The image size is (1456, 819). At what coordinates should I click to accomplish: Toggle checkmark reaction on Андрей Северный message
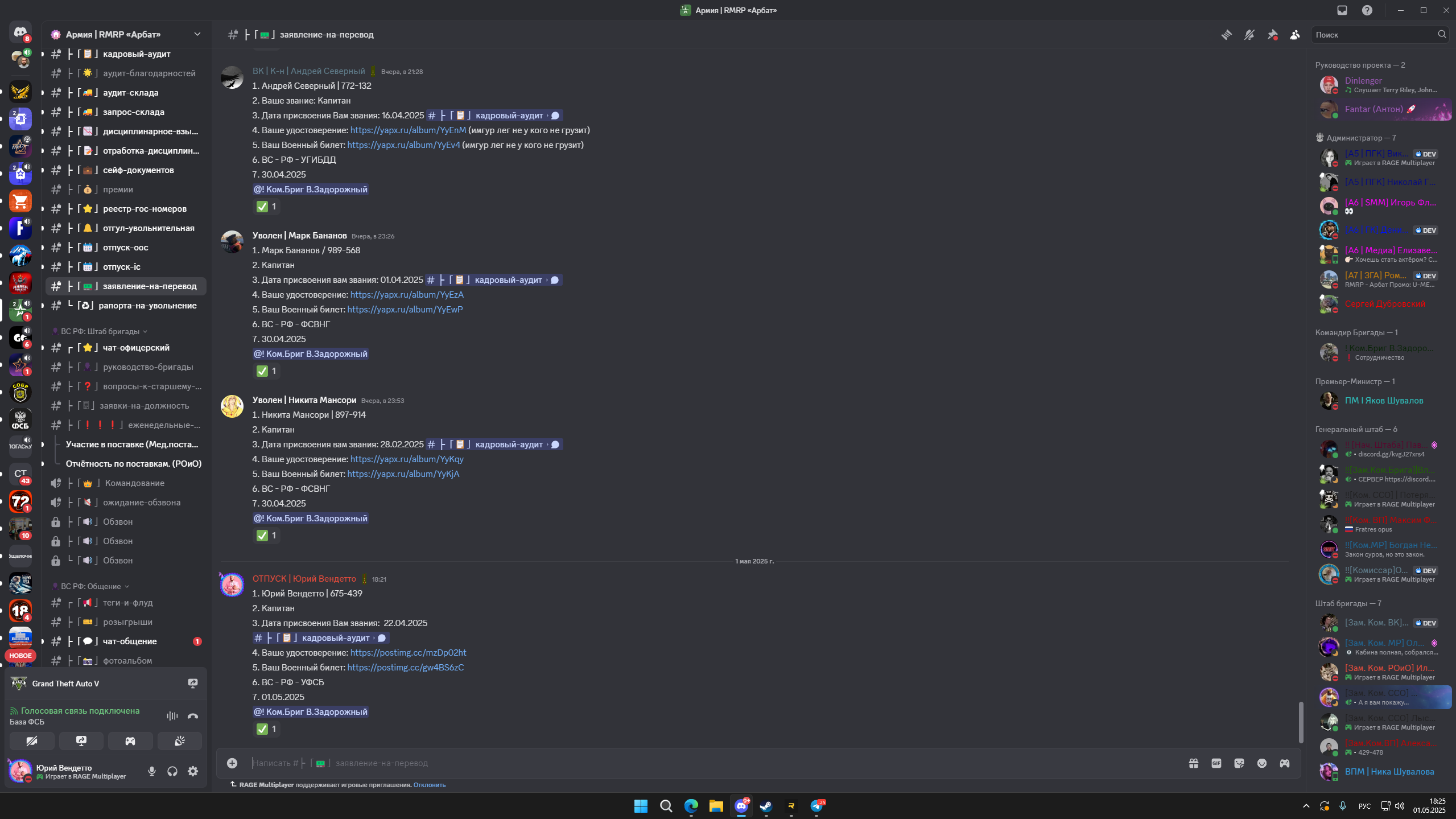[x=266, y=207]
